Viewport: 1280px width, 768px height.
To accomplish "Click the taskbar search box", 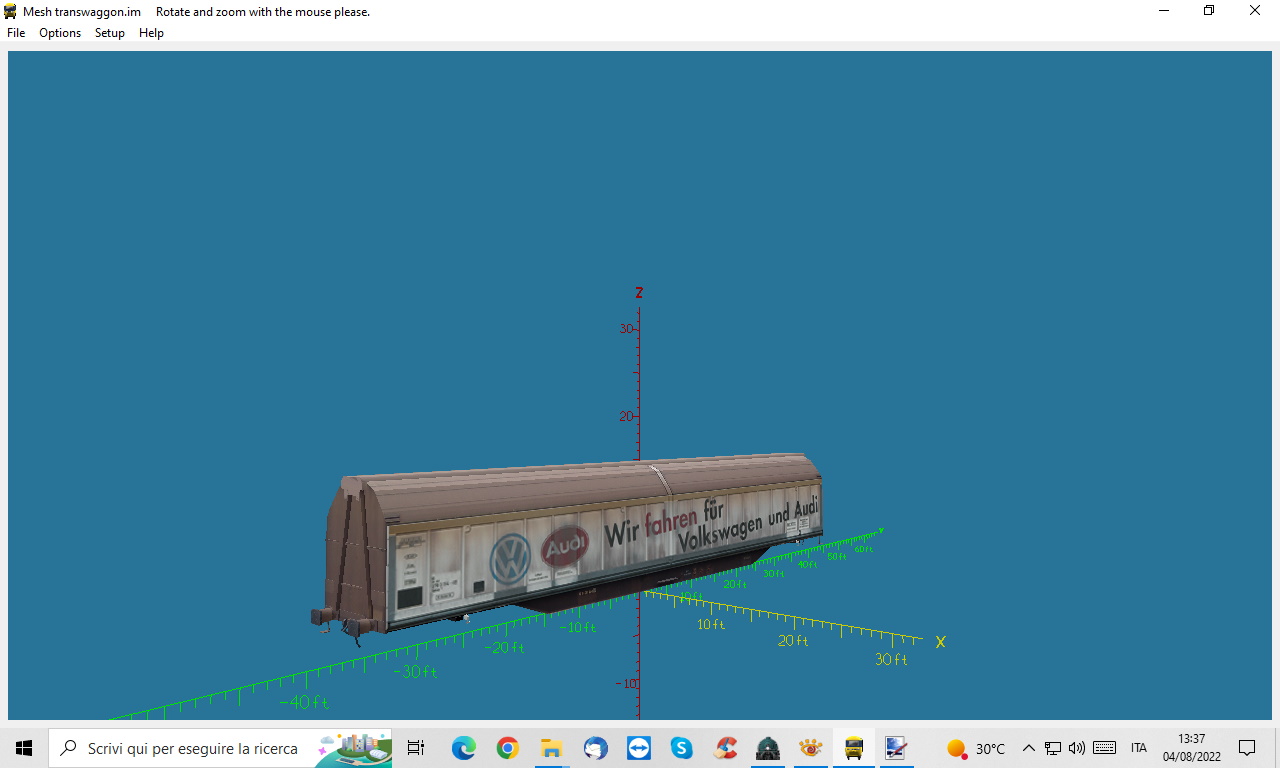I will coord(220,748).
